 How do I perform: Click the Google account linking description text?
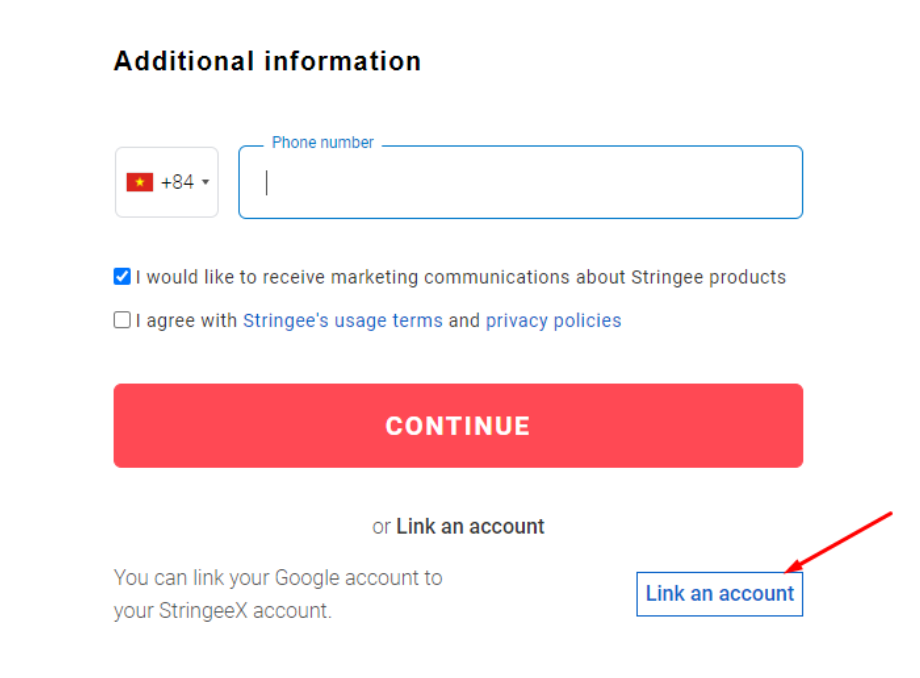pyautogui.click(x=278, y=577)
